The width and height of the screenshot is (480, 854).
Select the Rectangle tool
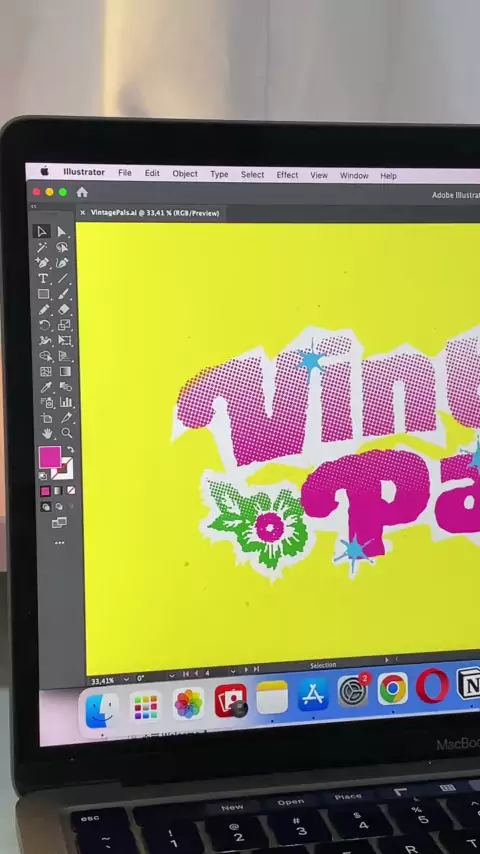click(x=43, y=294)
